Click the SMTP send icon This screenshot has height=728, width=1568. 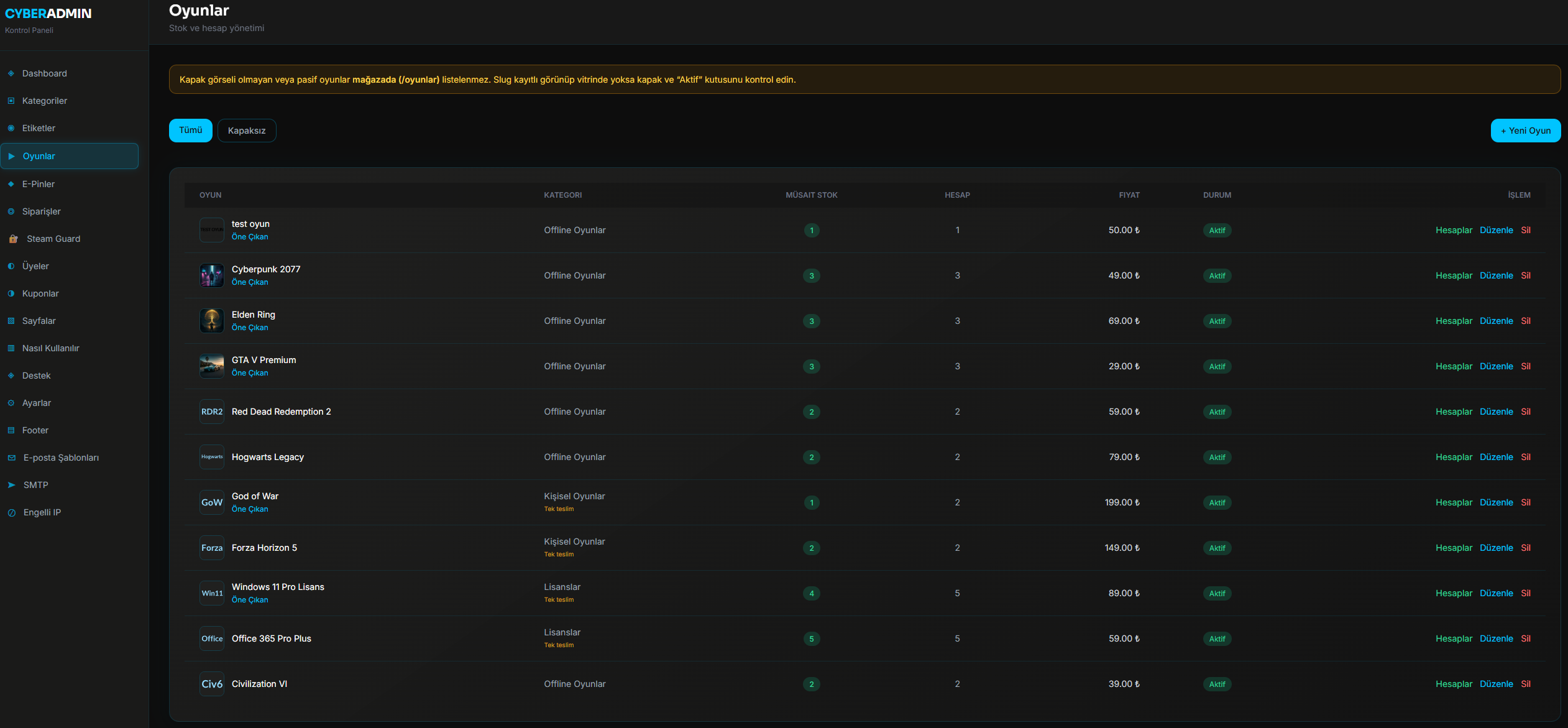tap(12, 485)
